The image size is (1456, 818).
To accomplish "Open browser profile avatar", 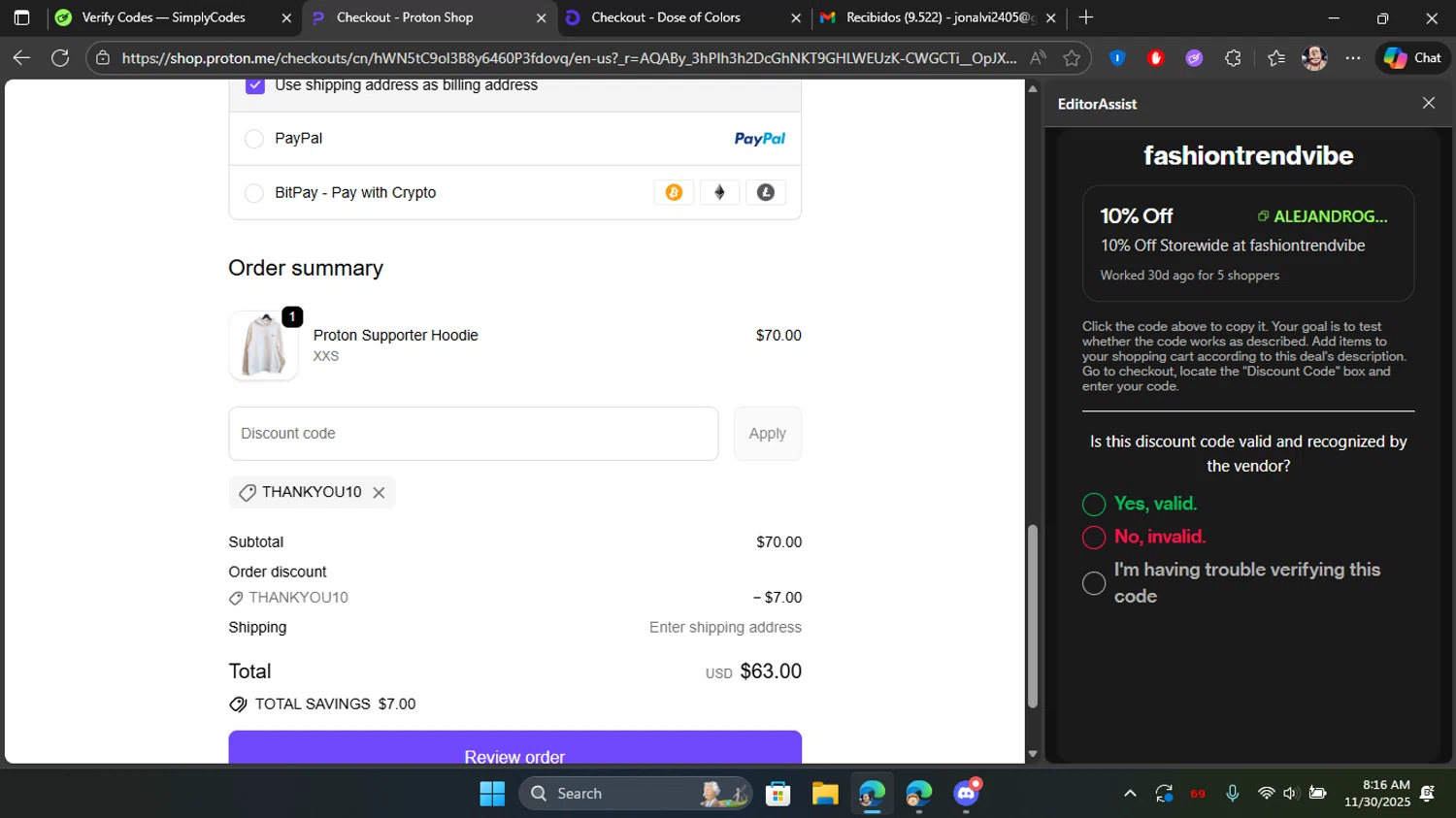I will pos(1314,58).
